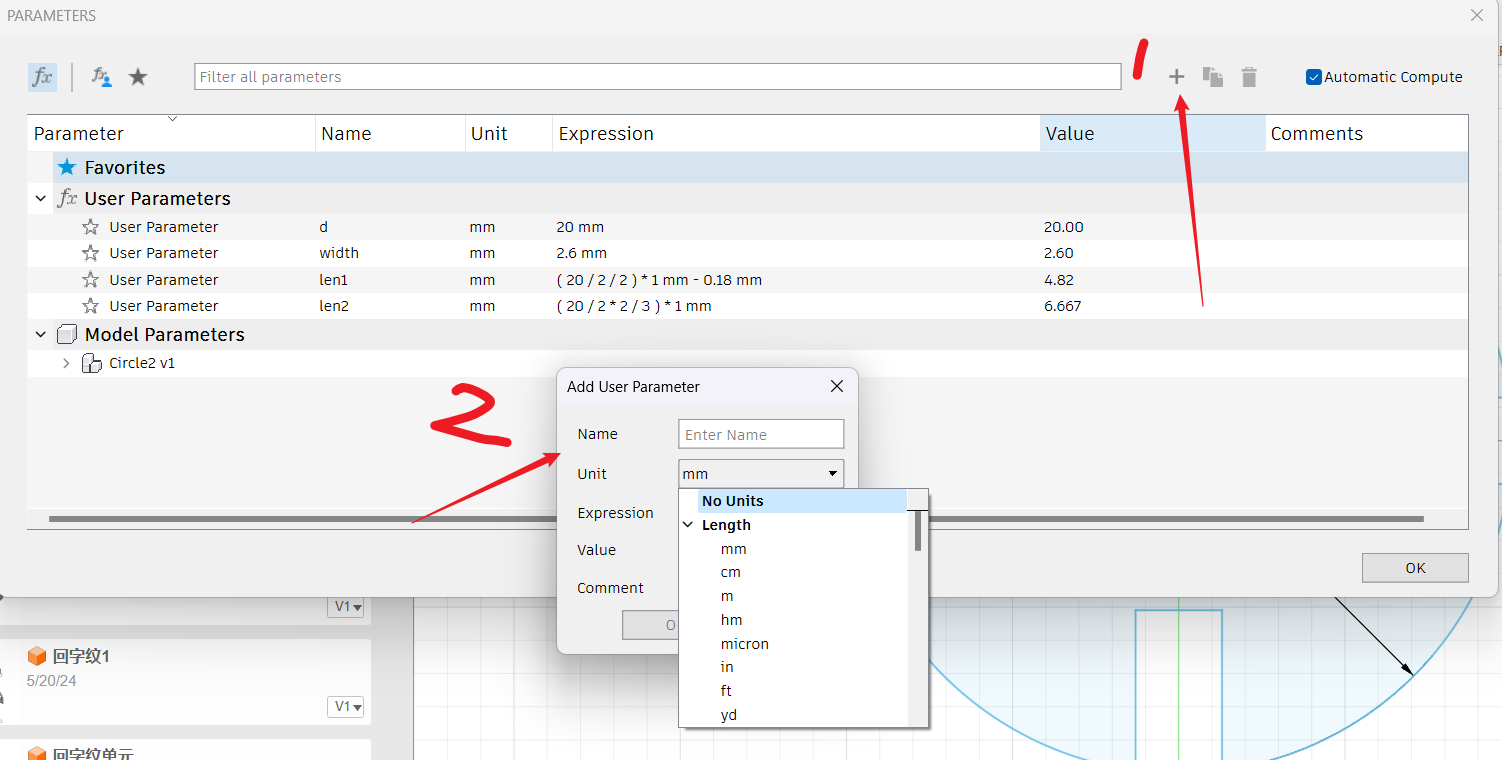Choose cm from the unit list
Viewport: 1502px width, 760px height.
point(730,572)
